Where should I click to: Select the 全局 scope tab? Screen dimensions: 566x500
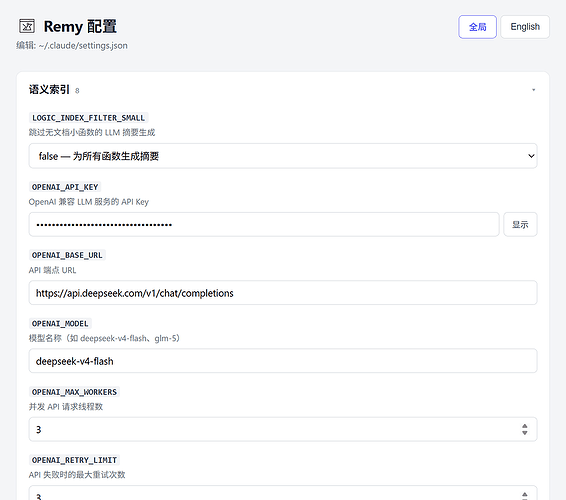tap(477, 27)
